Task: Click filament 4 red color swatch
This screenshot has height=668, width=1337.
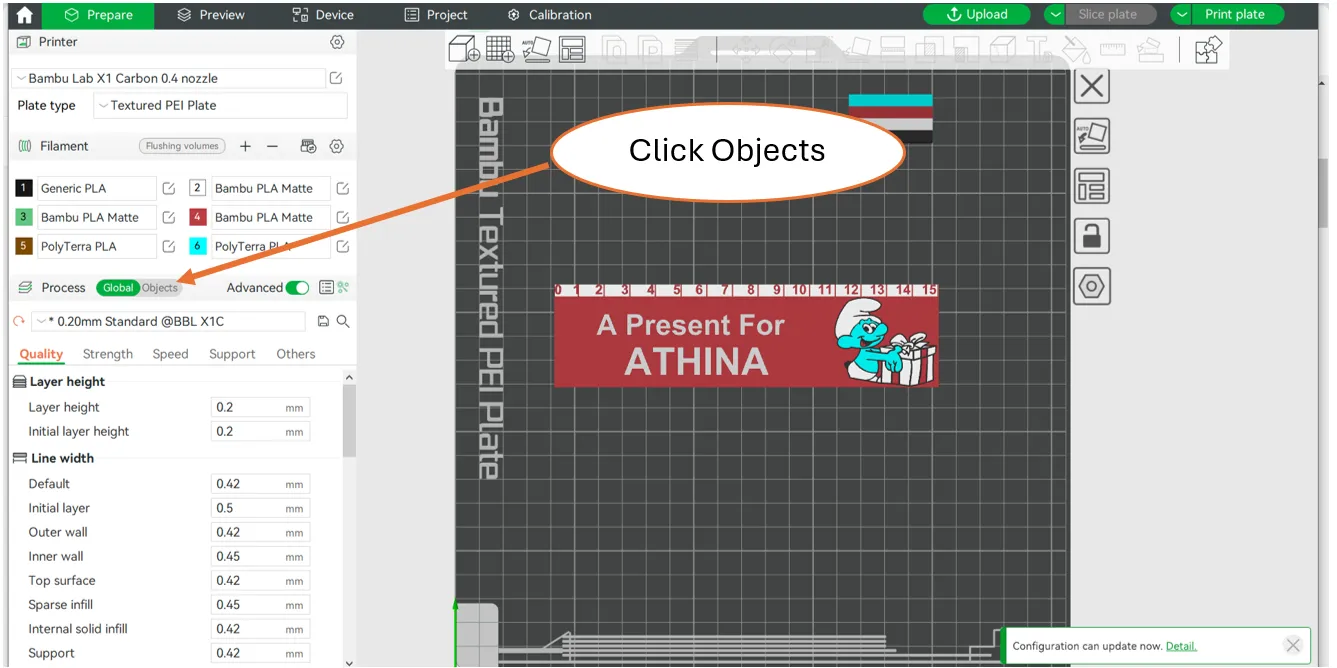Action: [197, 217]
